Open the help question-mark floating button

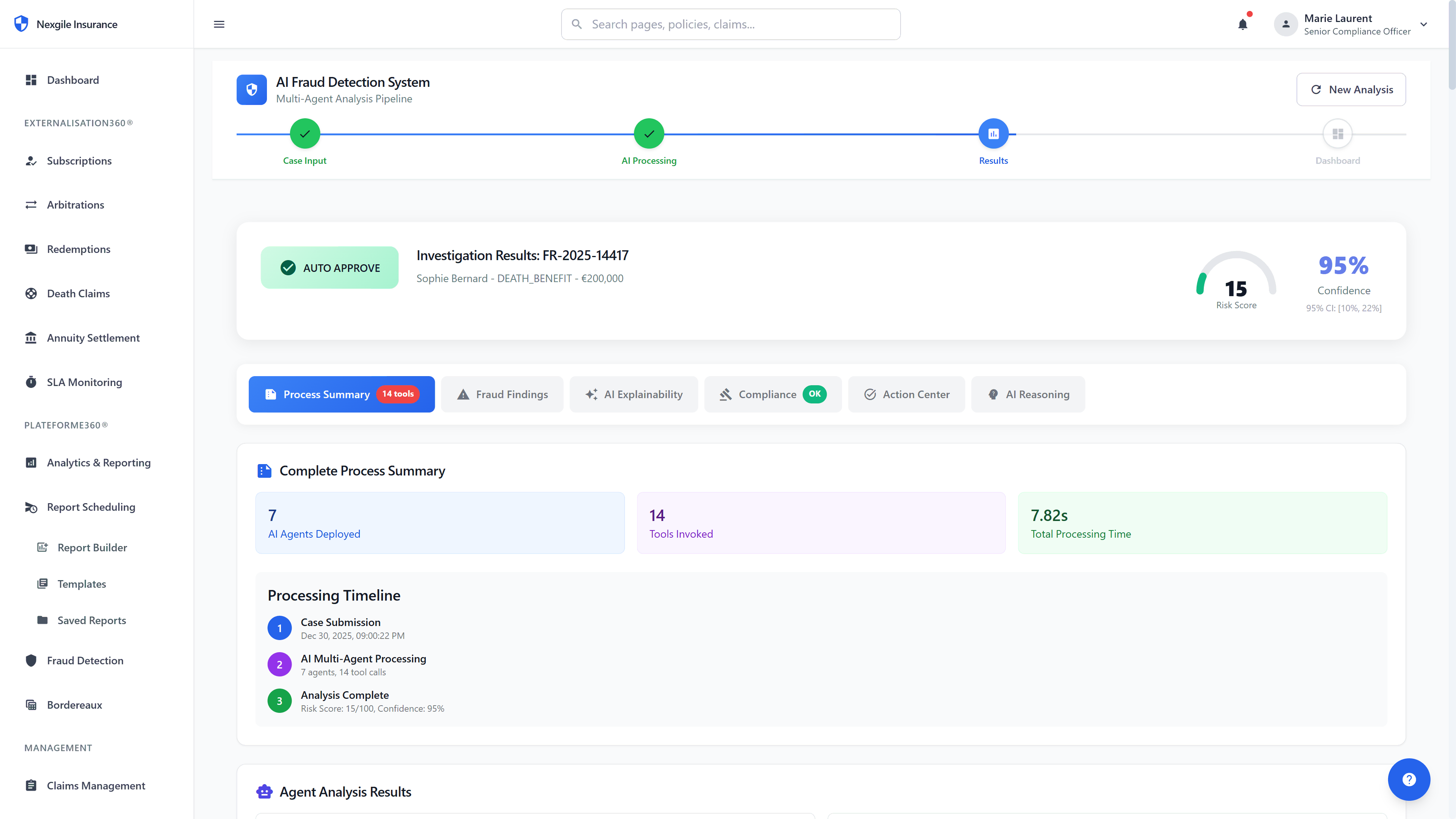tap(1409, 780)
